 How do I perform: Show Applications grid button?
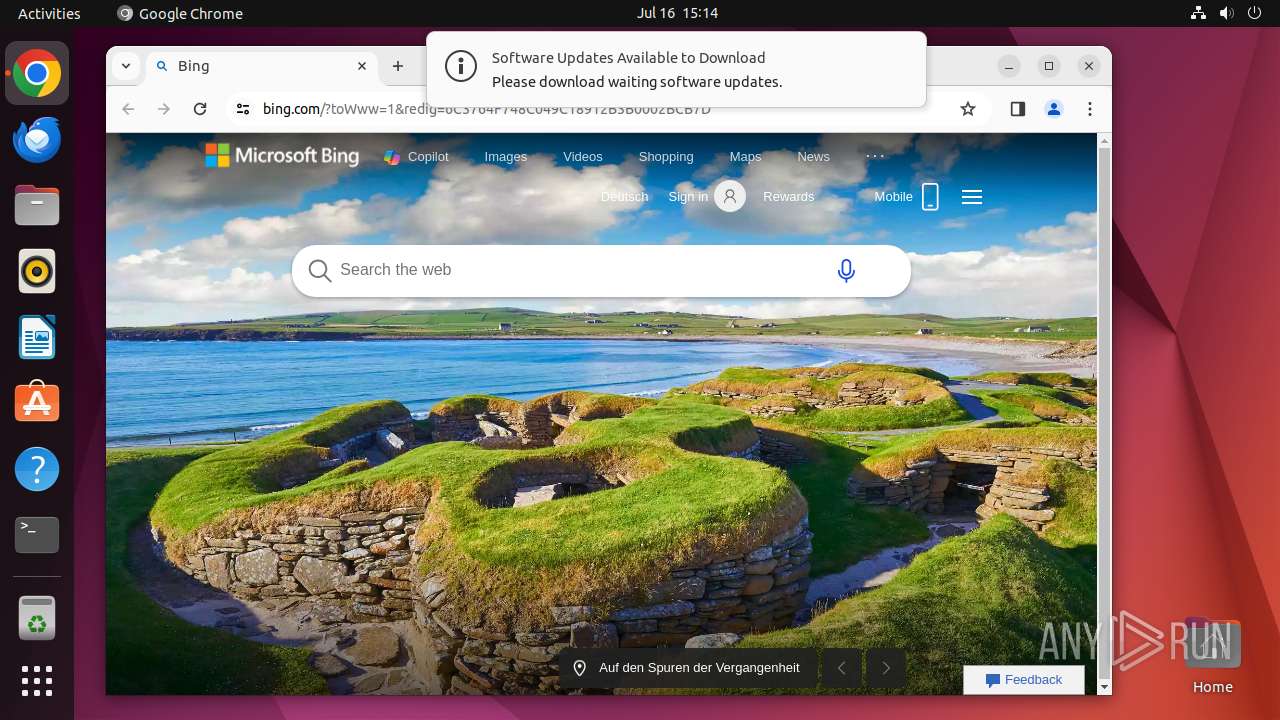37,681
